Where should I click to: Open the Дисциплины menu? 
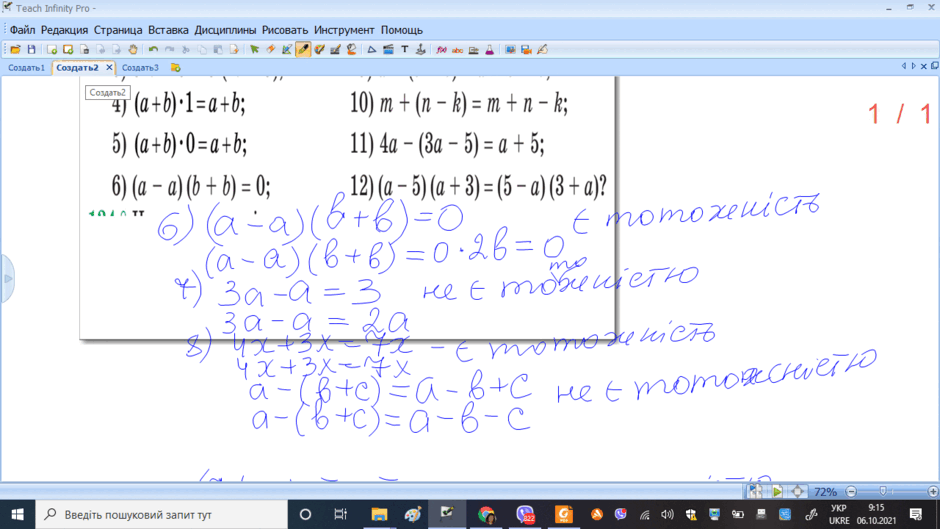tap(225, 30)
